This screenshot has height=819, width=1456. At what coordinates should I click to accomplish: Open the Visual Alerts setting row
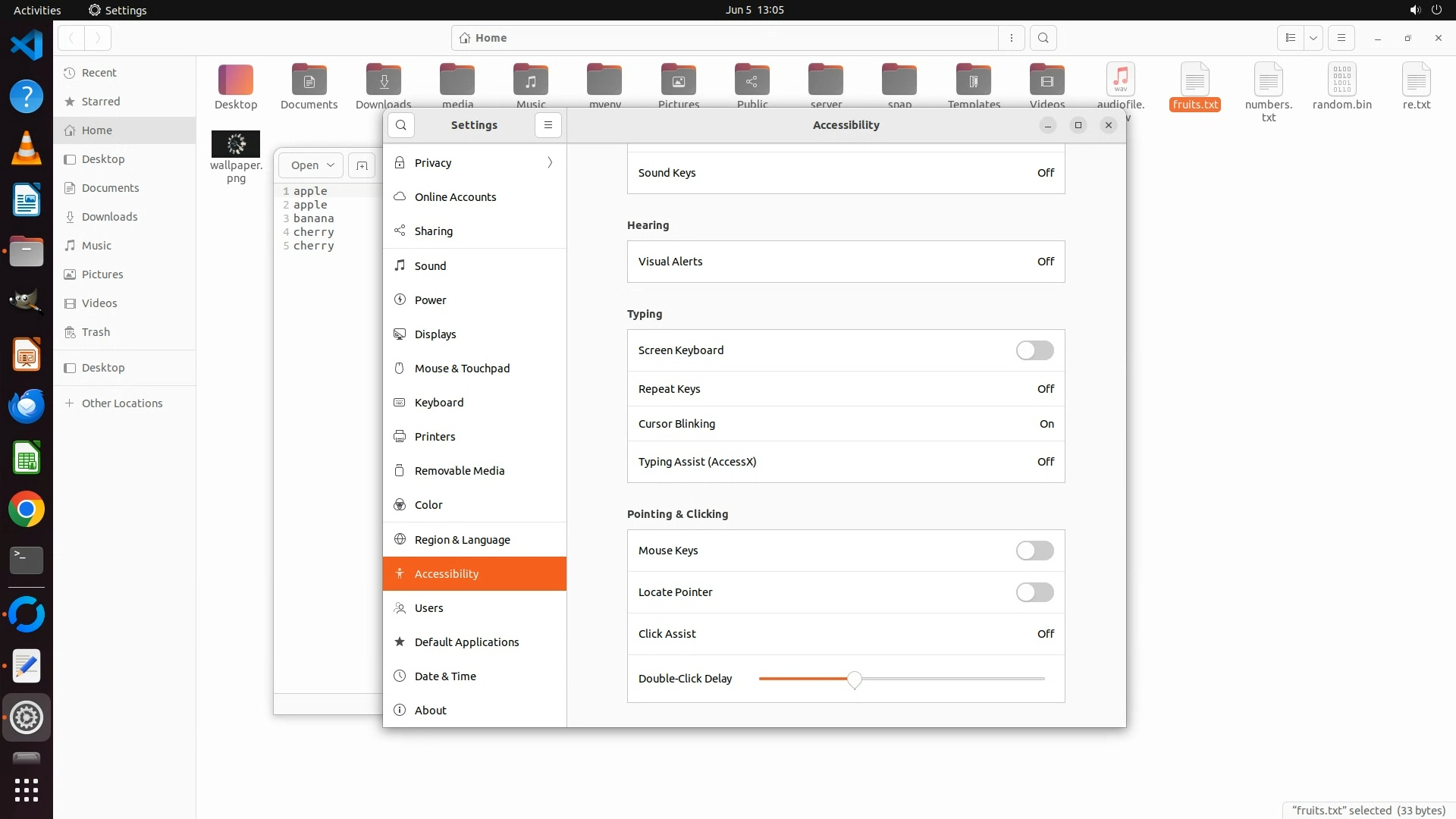846,262
